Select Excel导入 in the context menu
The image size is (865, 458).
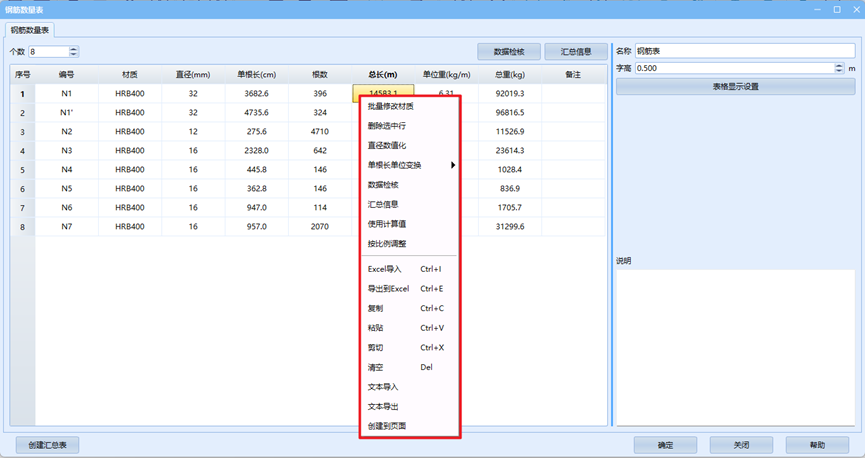click(384, 269)
